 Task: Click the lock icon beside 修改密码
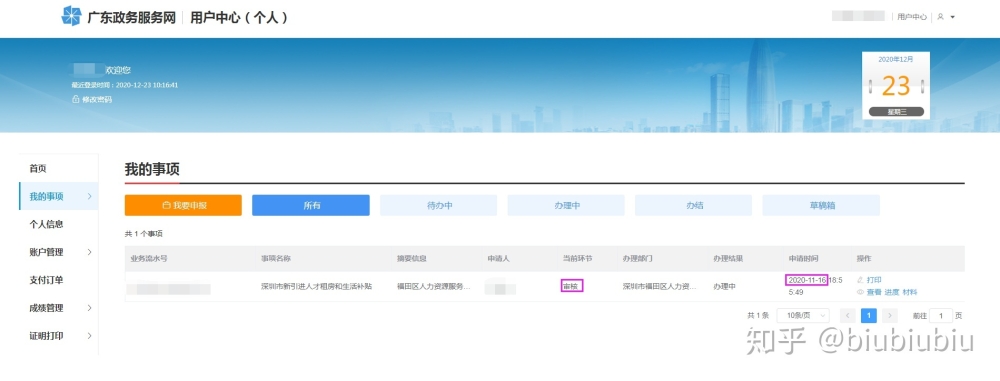(x=76, y=99)
